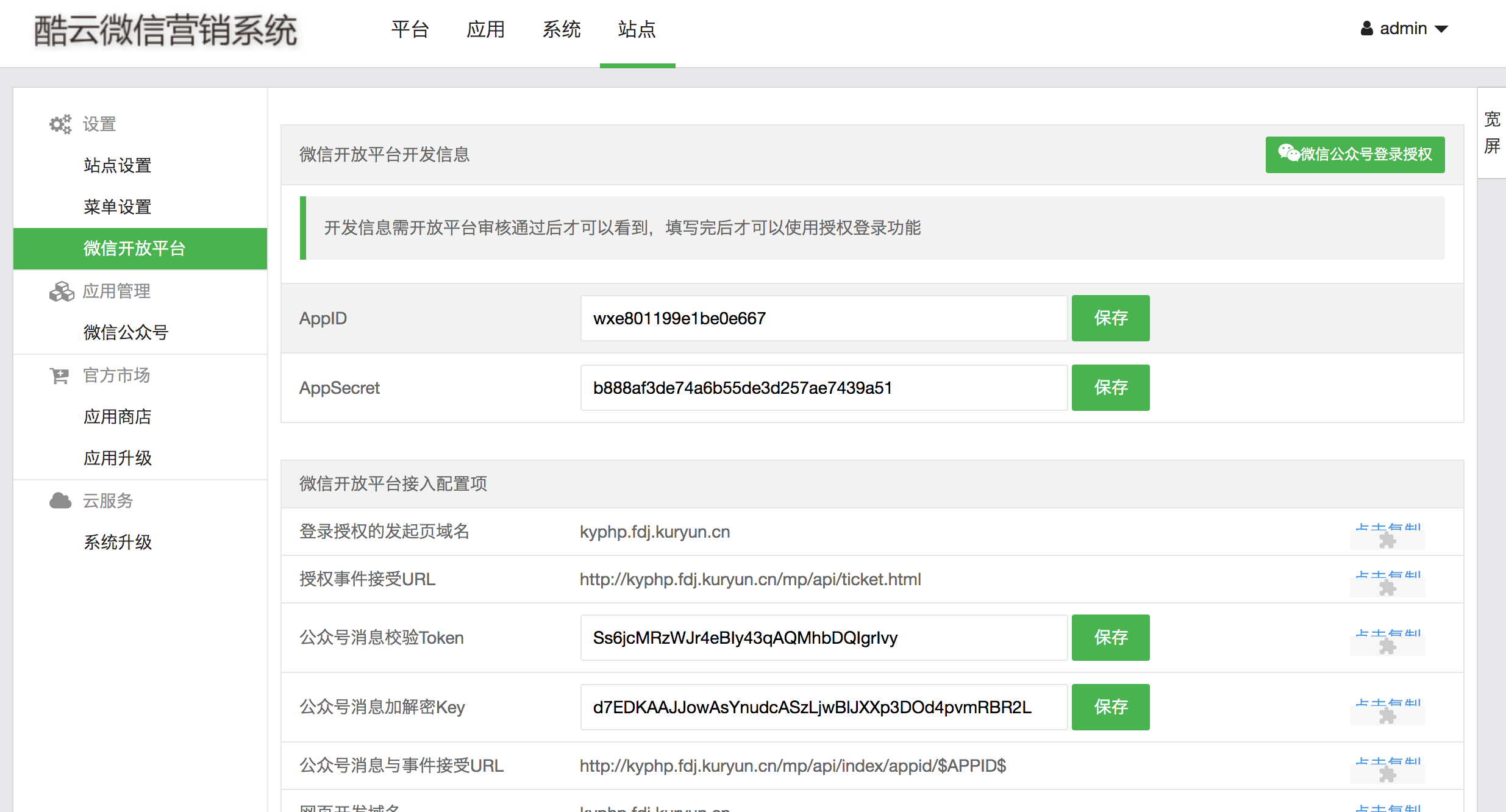
Task: Click the cloud icon beside 云服务
Action: click(60, 501)
